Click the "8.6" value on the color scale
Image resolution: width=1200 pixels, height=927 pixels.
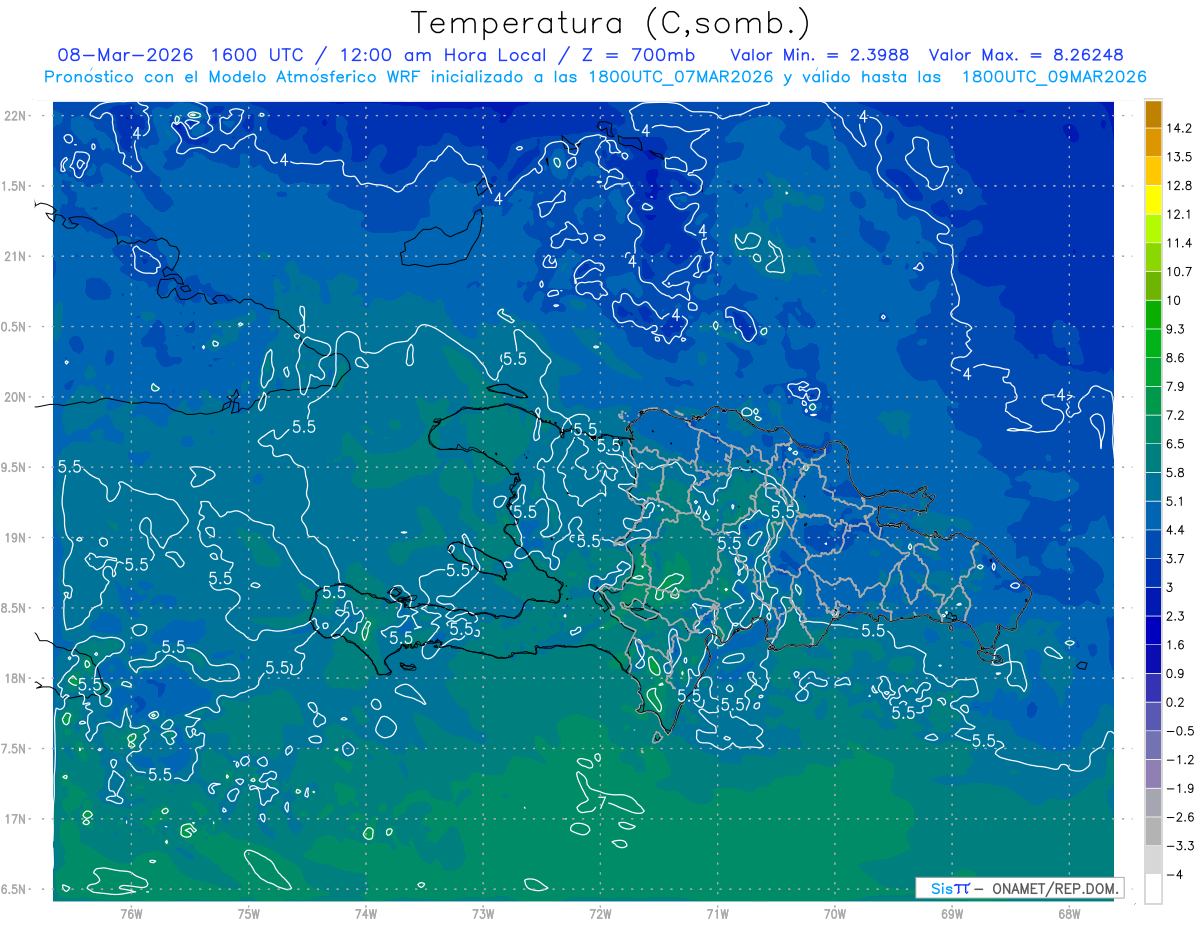point(1176,358)
